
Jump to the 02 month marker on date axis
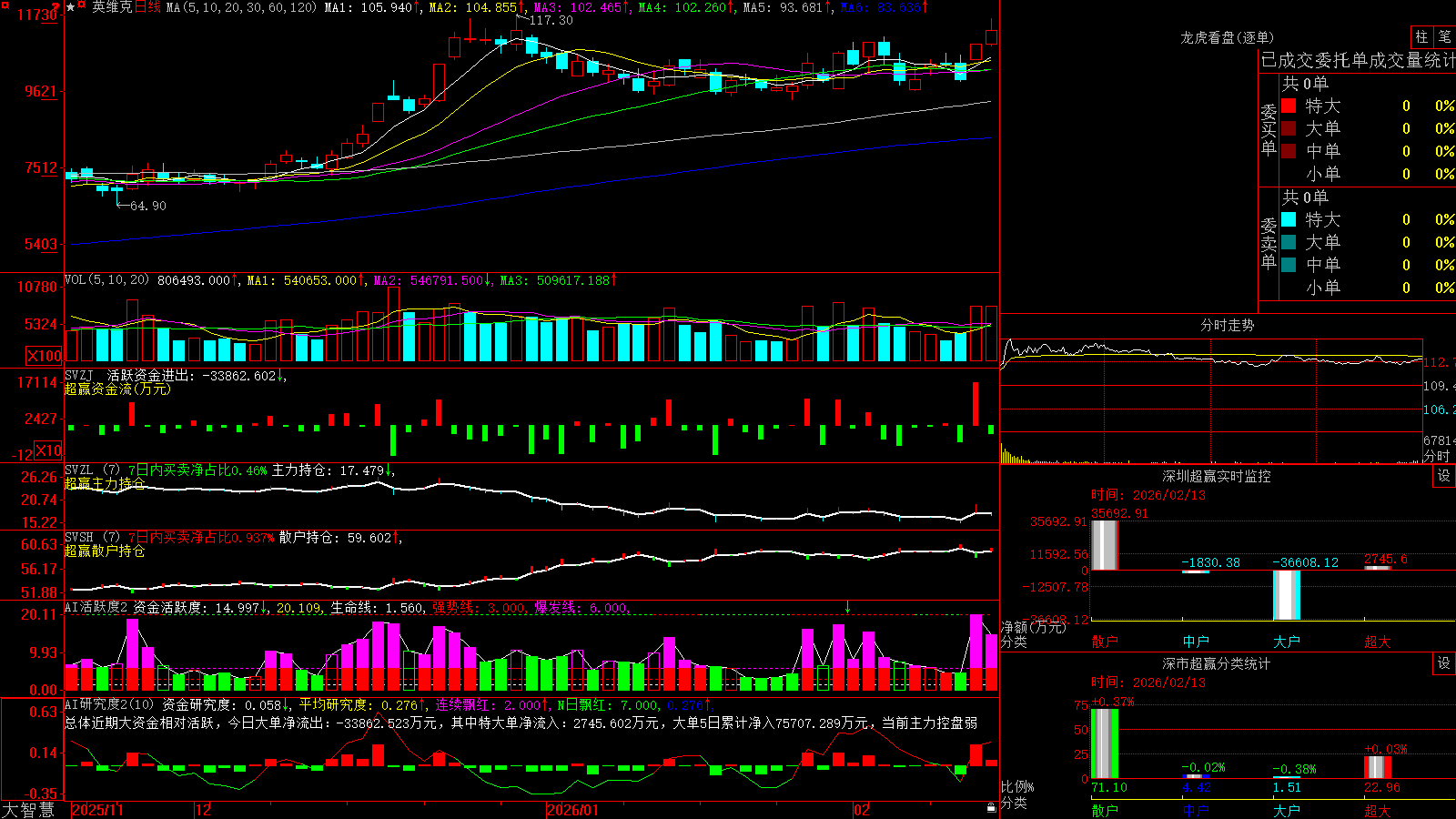[862, 810]
